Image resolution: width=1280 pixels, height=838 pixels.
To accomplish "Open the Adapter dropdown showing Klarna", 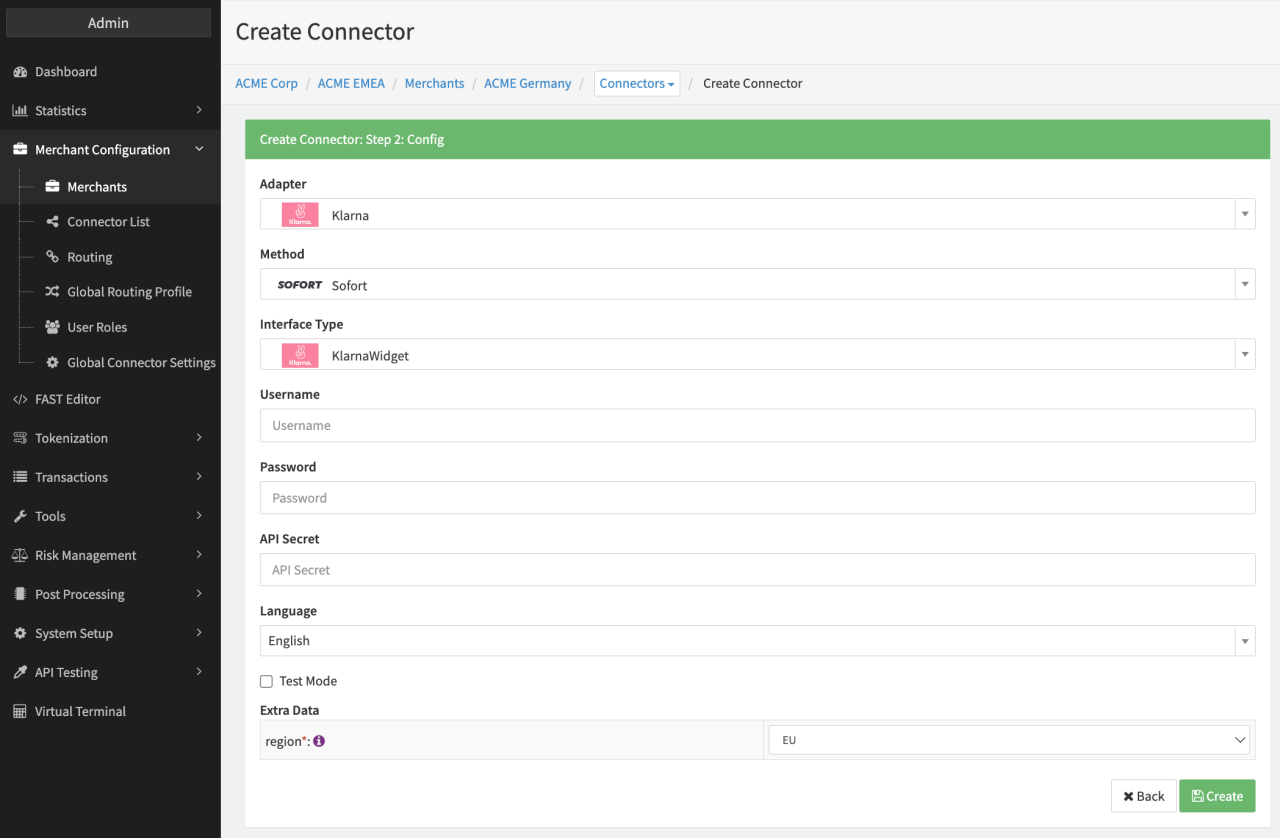I will [757, 214].
